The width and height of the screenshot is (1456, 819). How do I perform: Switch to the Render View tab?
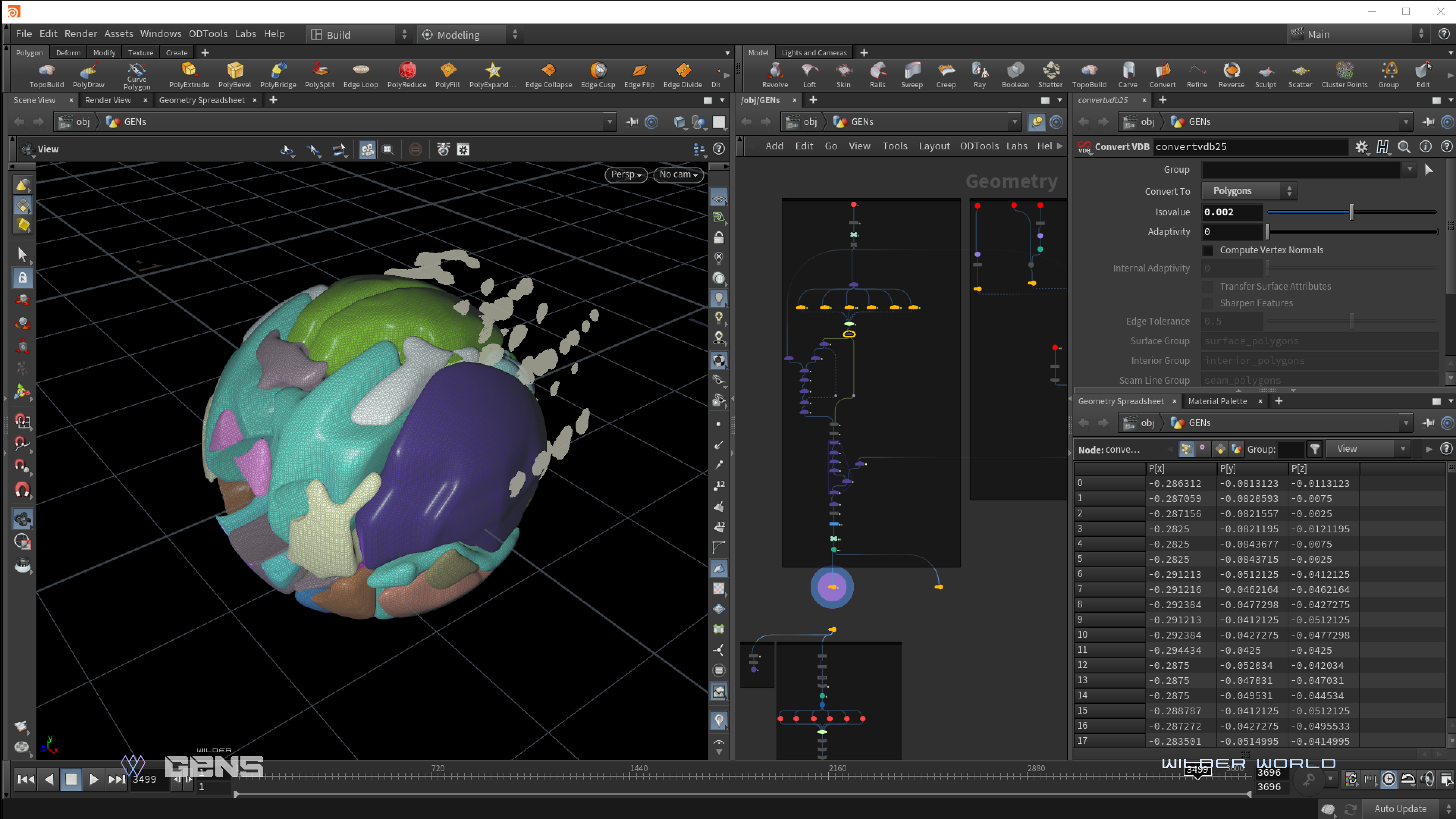107,100
